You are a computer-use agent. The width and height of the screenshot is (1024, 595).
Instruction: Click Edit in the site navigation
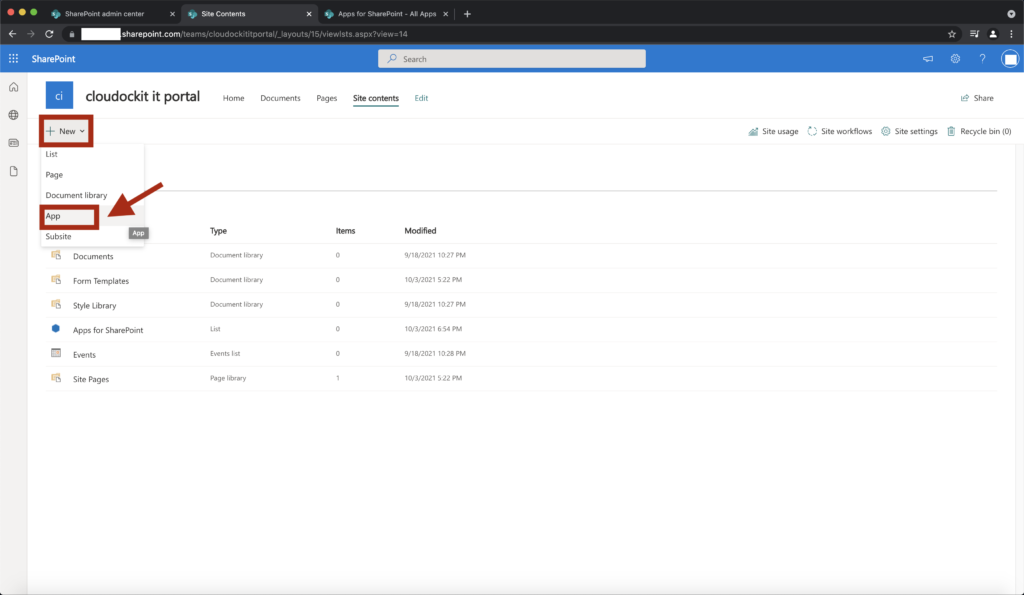pos(421,98)
